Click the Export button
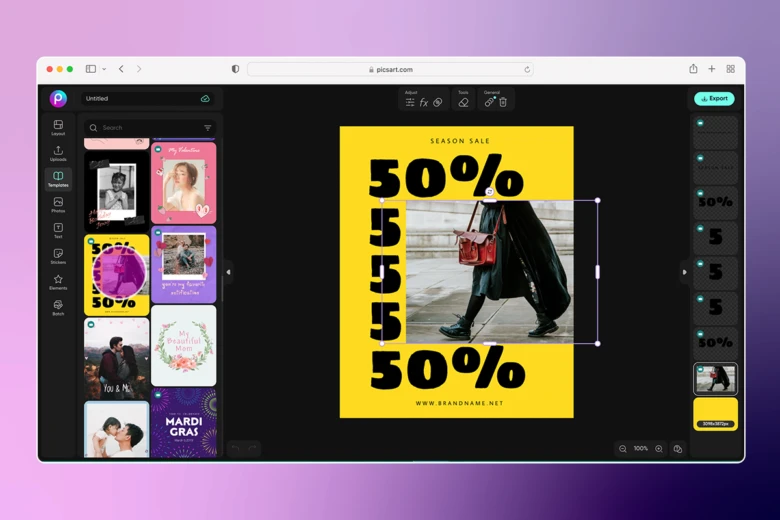 [714, 99]
